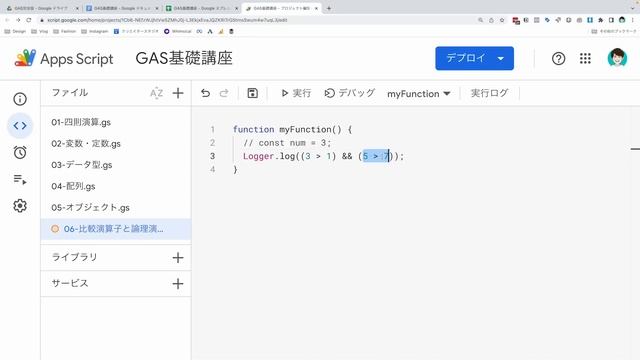Sort files alphabetically with AZ icon
The image size is (640, 360).
click(156, 93)
